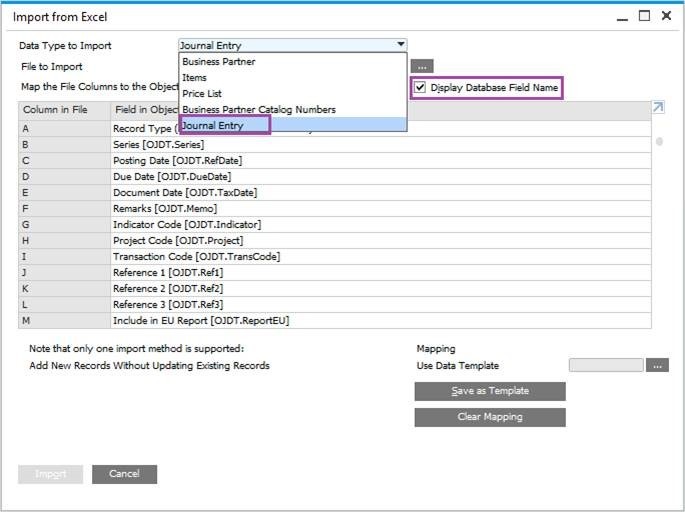Click row G in Column in File
Screen dimensions: 685x512
64,225
